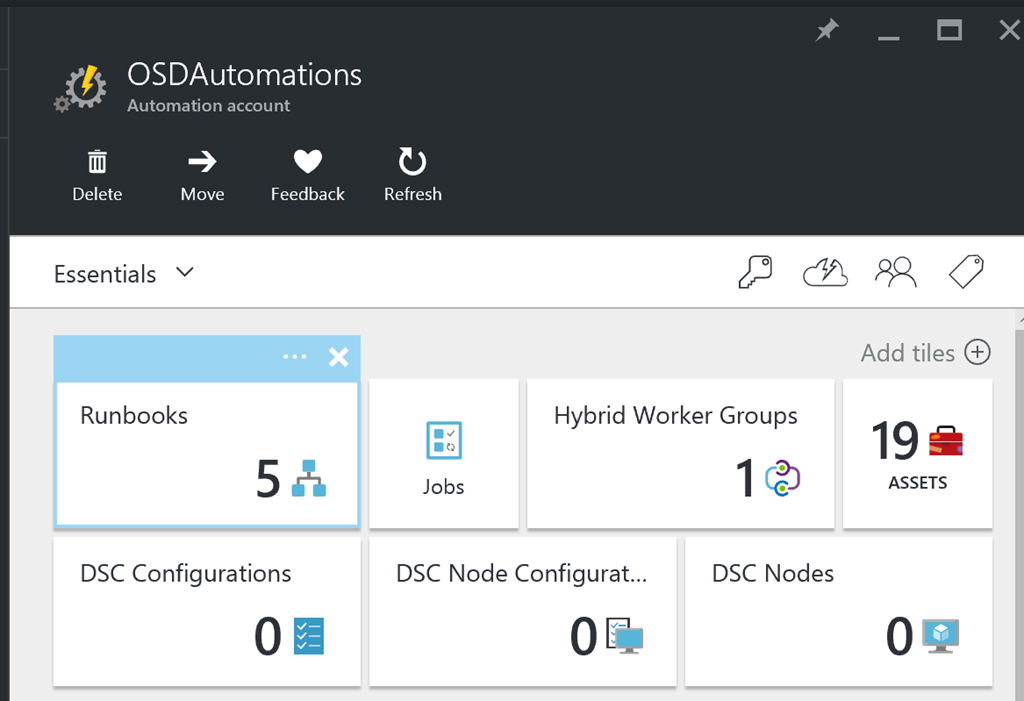Click the Jobs tile label
This screenshot has height=701, width=1024.
tap(443, 487)
